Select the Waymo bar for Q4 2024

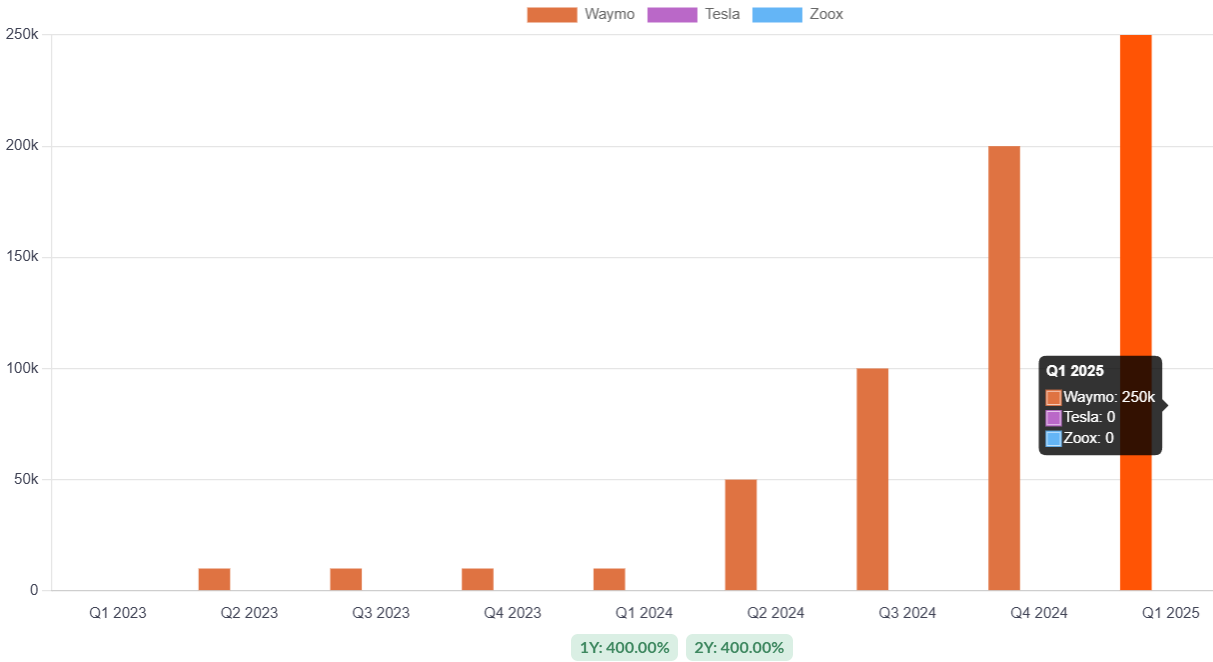coord(1004,368)
